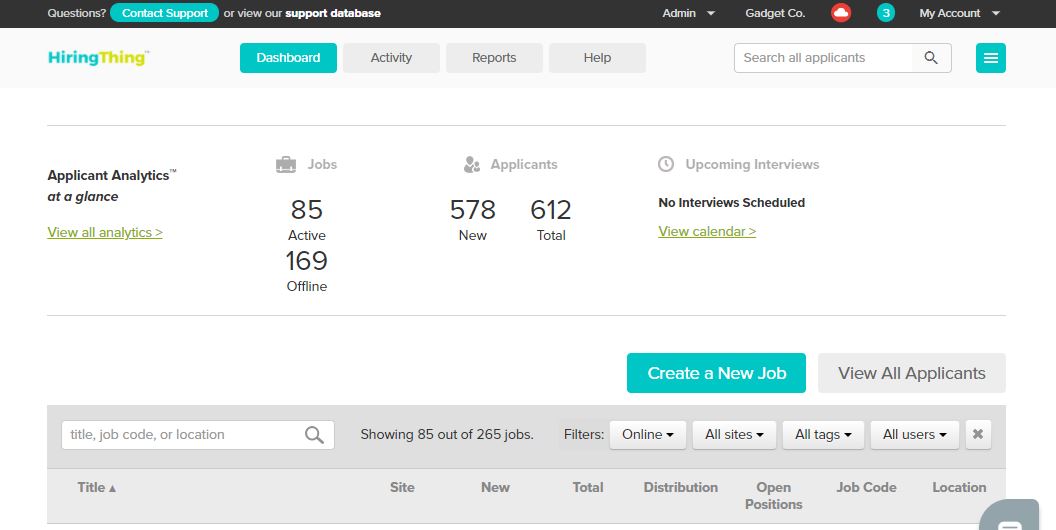This screenshot has width=1056, height=530.
Task: Expand the My Account dropdown
Action: 960,13
